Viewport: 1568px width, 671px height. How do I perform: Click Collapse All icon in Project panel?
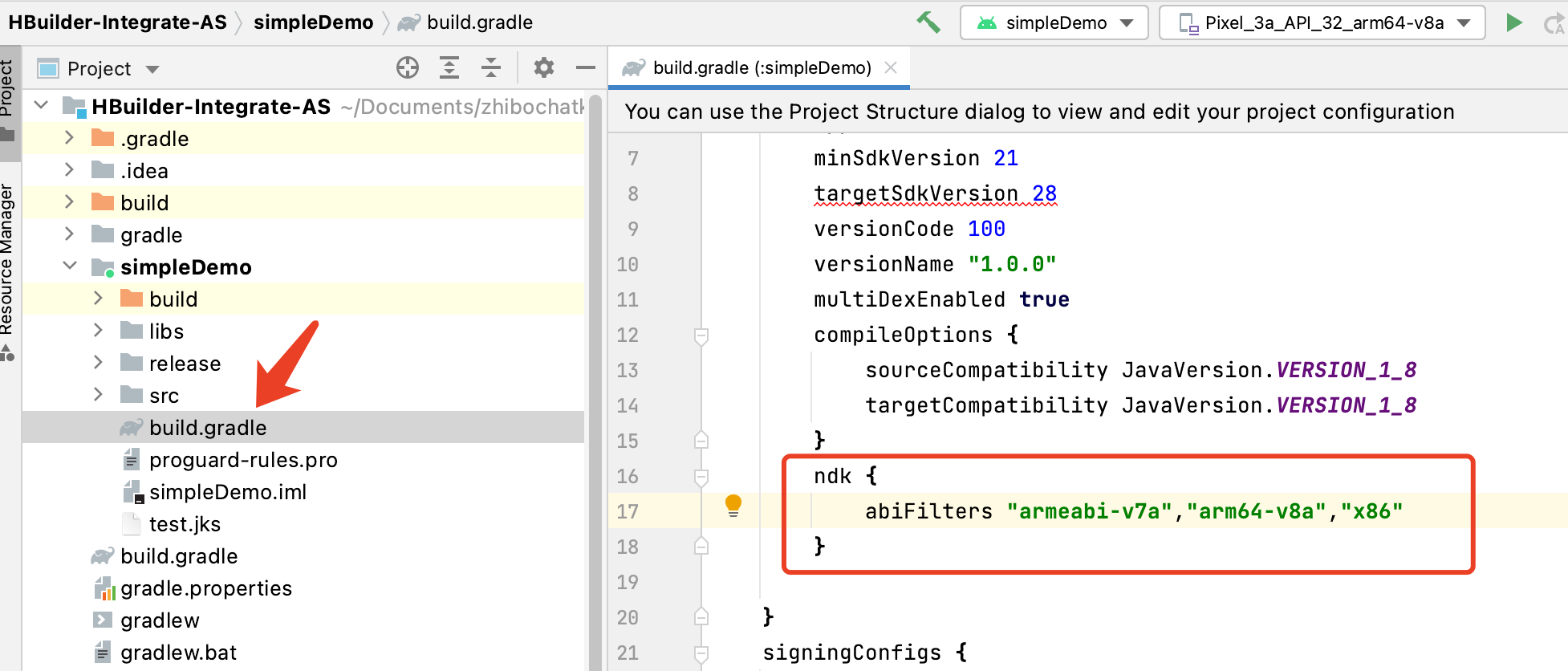tap(491, 68)
